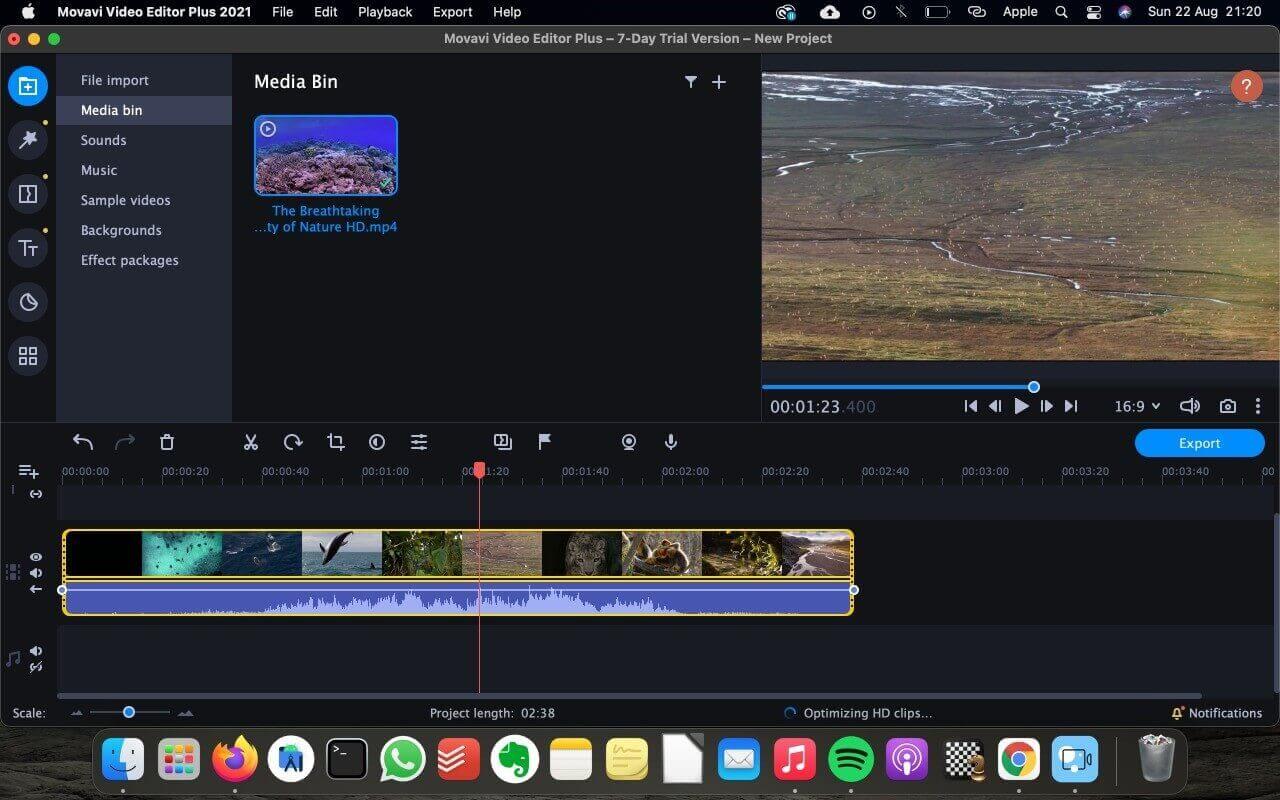This screenshot has width=1280, height=800.
Task: Toggle the video track left-arrow control
Action: click(x=36, y=589)
